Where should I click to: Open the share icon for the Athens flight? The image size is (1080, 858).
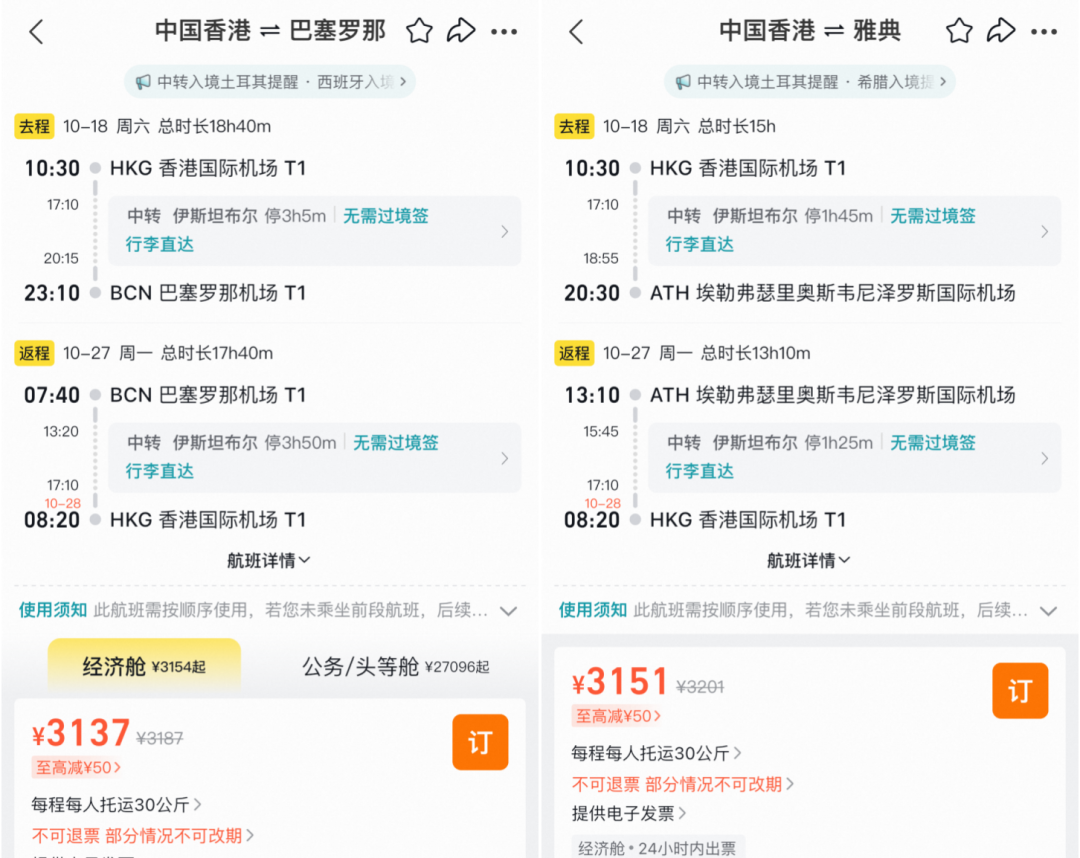pos(1002,31)
